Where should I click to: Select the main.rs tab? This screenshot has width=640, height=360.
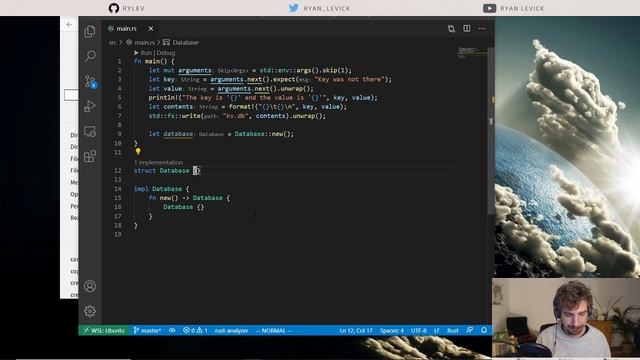pyautogui.click(x=126, y=29)
